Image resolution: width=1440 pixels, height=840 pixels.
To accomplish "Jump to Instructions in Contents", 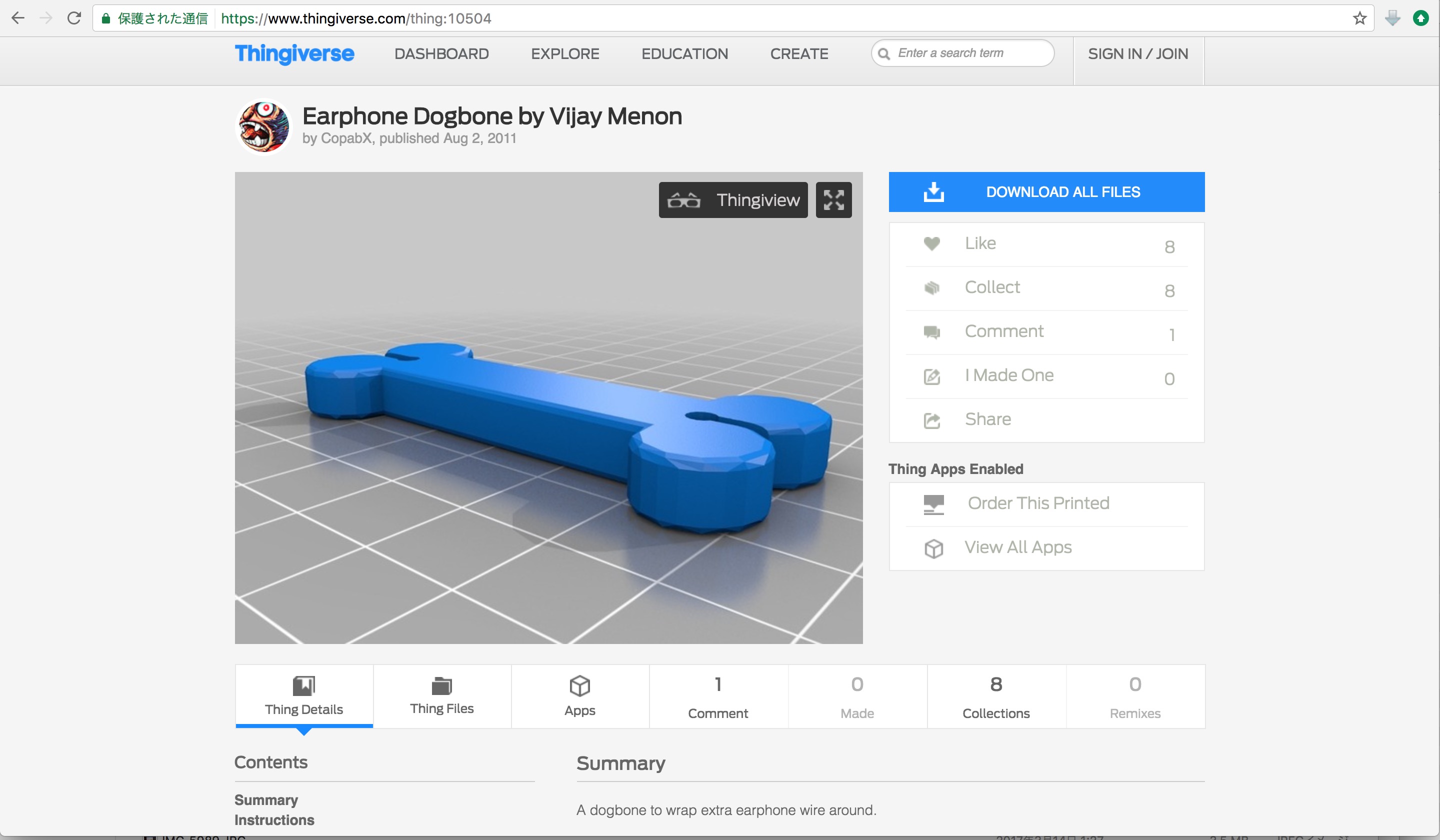I will tap(274, 820).
